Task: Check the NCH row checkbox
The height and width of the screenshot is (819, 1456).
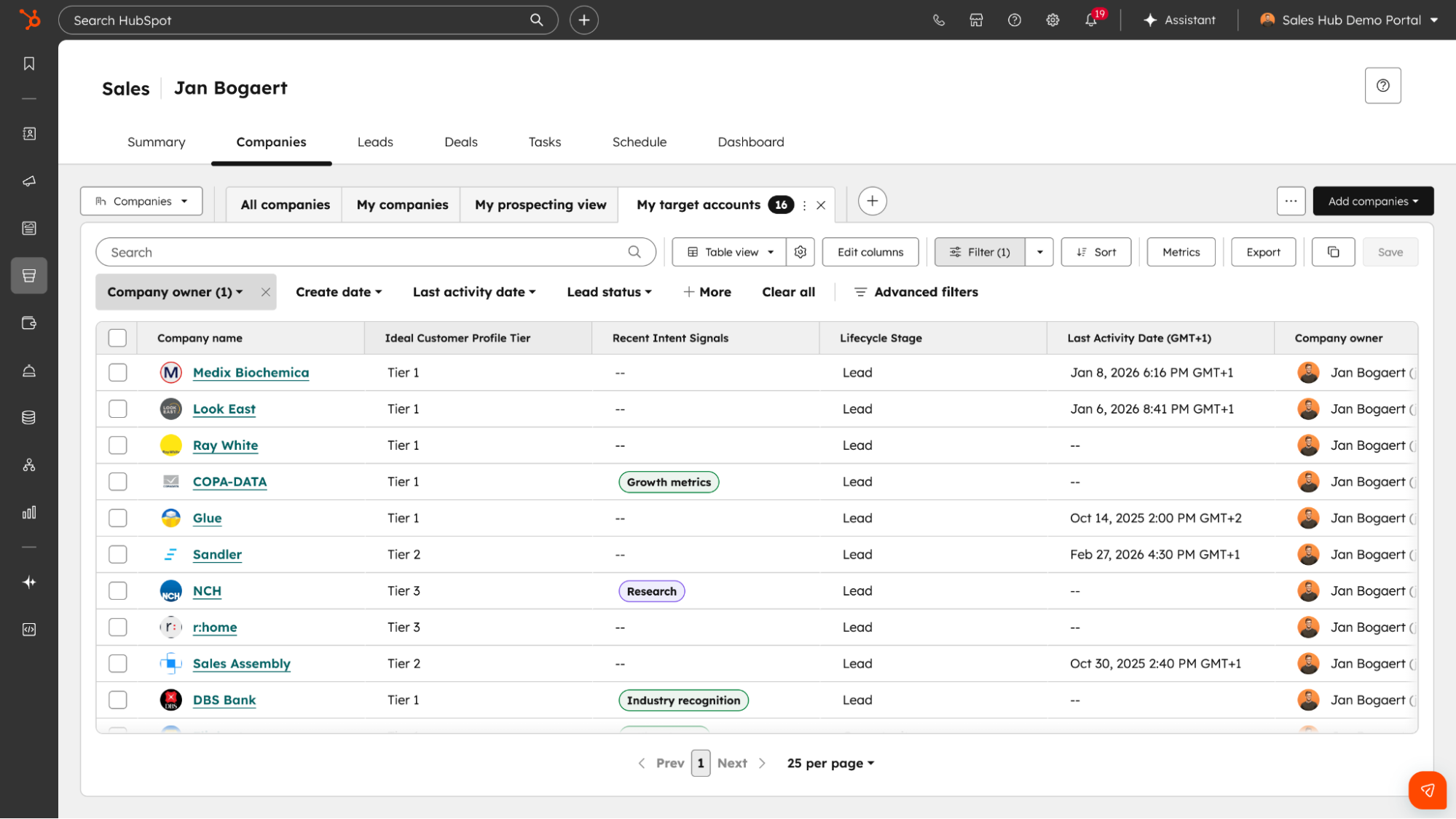Action: point(117,591)
